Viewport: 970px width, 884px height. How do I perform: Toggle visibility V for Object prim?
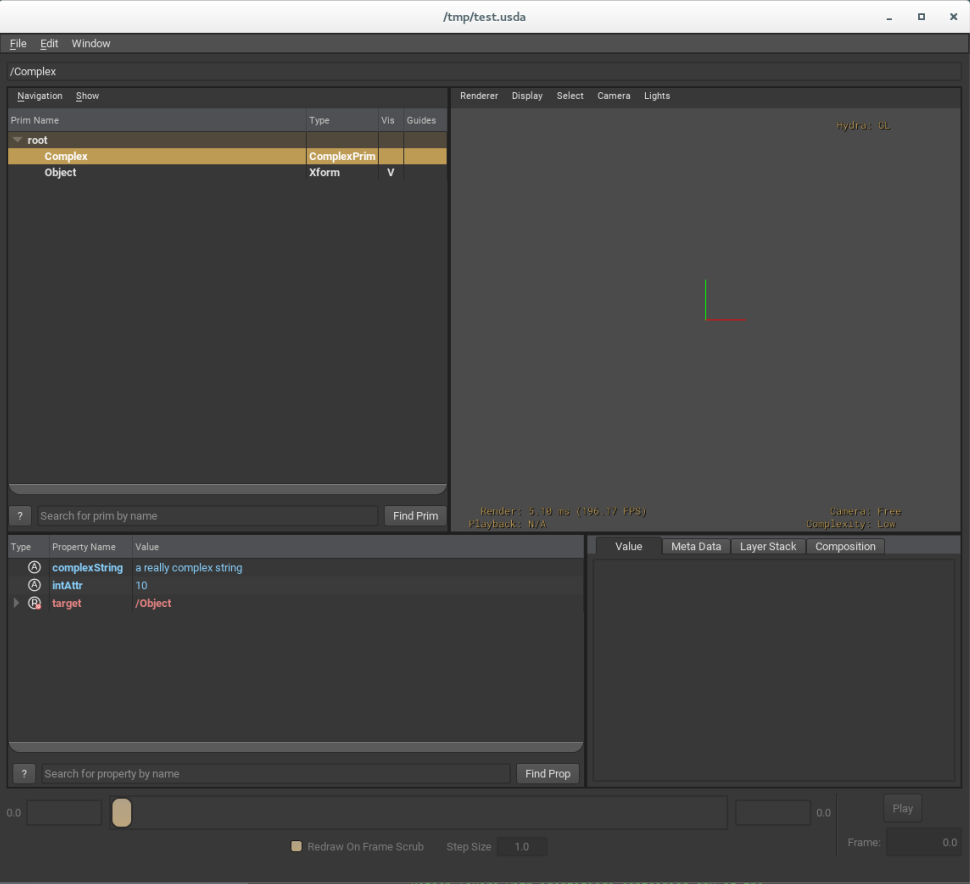tap(390, 173)
